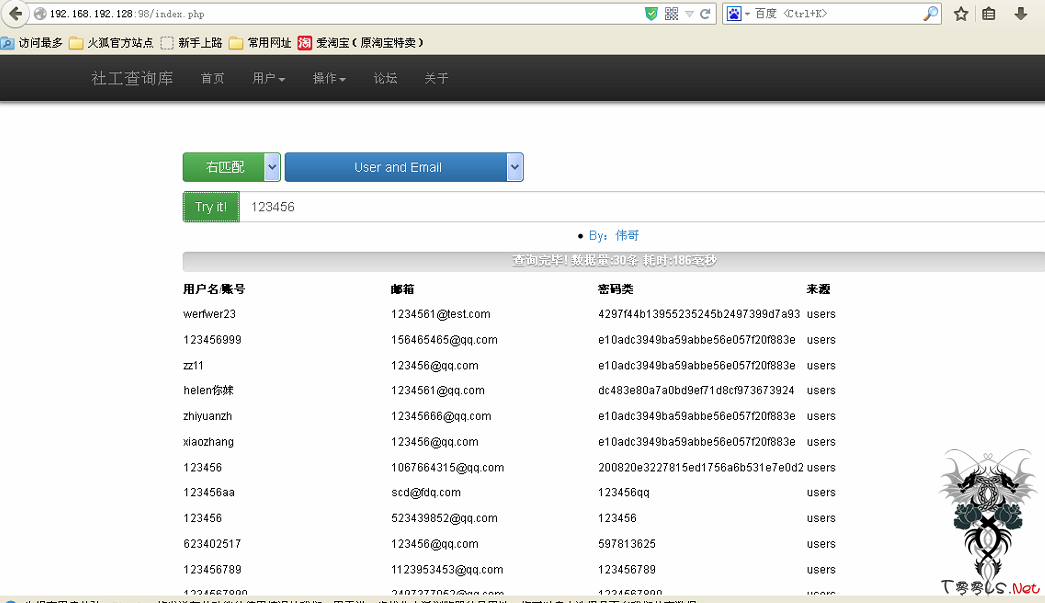Open the address bar history dropdown arrow
Image resolution: width=1045 pixels, height=603 pixels.
689,14
